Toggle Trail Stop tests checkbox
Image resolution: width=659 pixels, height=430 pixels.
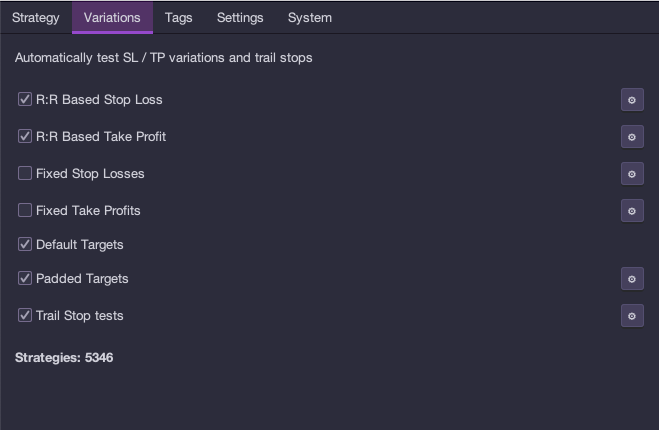coord(25,315)
